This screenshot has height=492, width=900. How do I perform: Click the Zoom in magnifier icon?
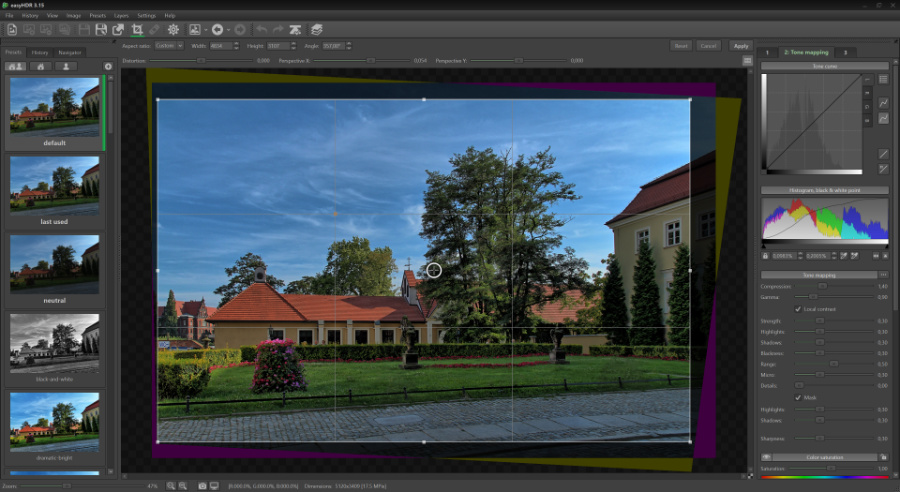pos(170,486)
